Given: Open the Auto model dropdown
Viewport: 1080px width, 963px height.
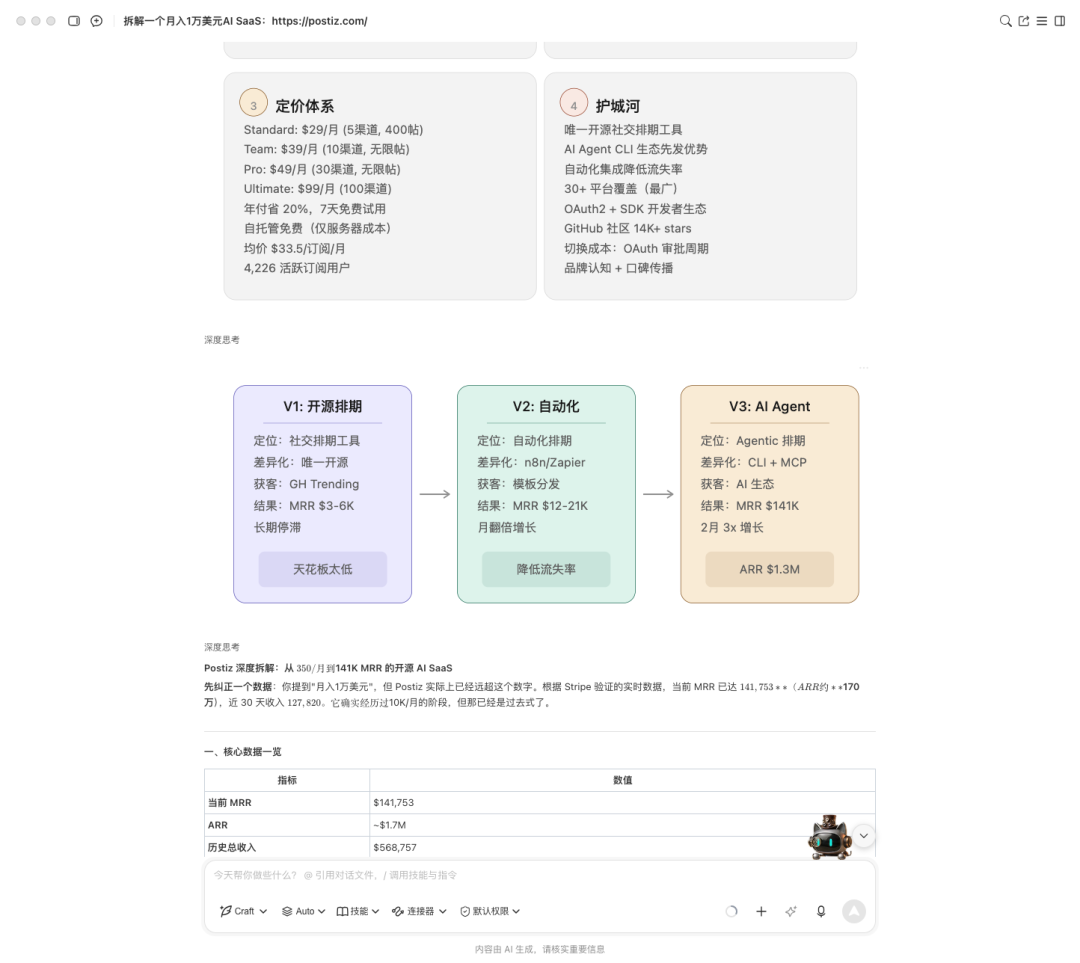Looking at the screenshot, I should coord(304,911).
